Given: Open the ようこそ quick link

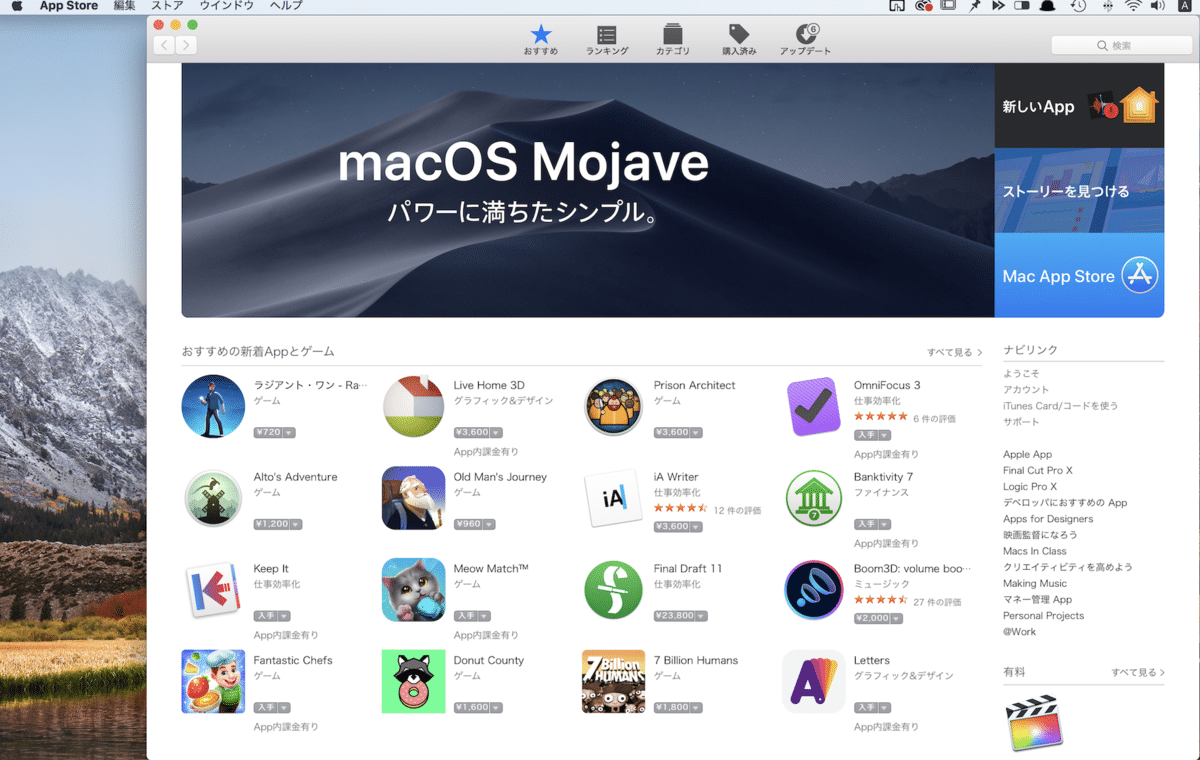Looking at the screenshot, I should pyautogui.click(x=1021, y=374).
